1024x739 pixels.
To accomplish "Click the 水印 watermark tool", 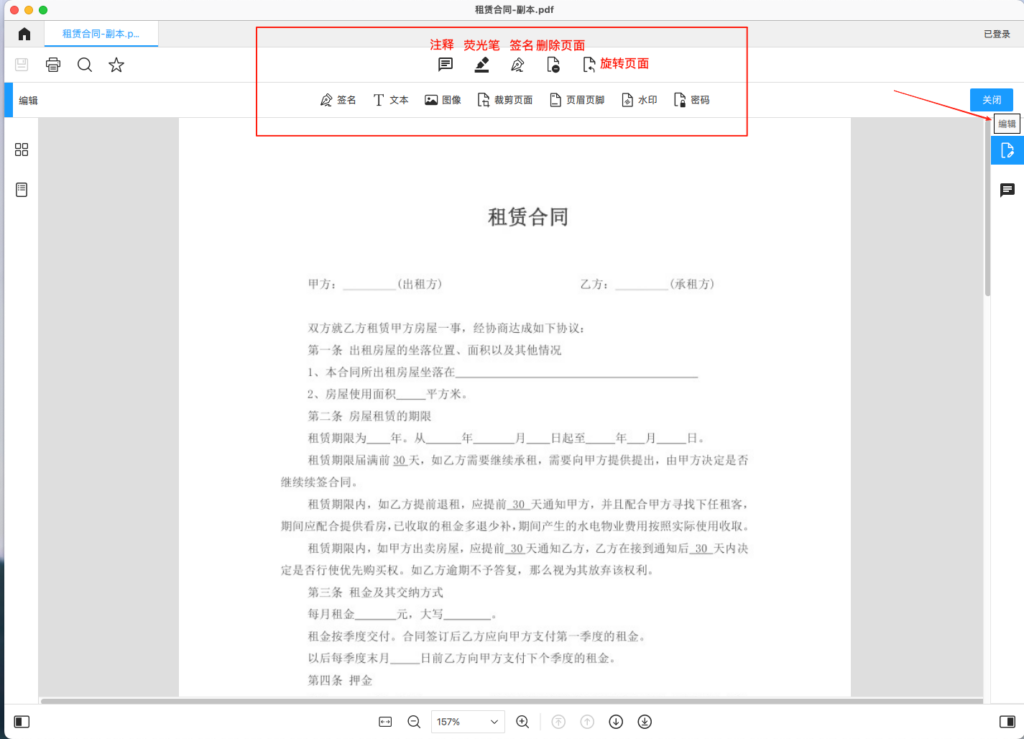I will 639,100.
